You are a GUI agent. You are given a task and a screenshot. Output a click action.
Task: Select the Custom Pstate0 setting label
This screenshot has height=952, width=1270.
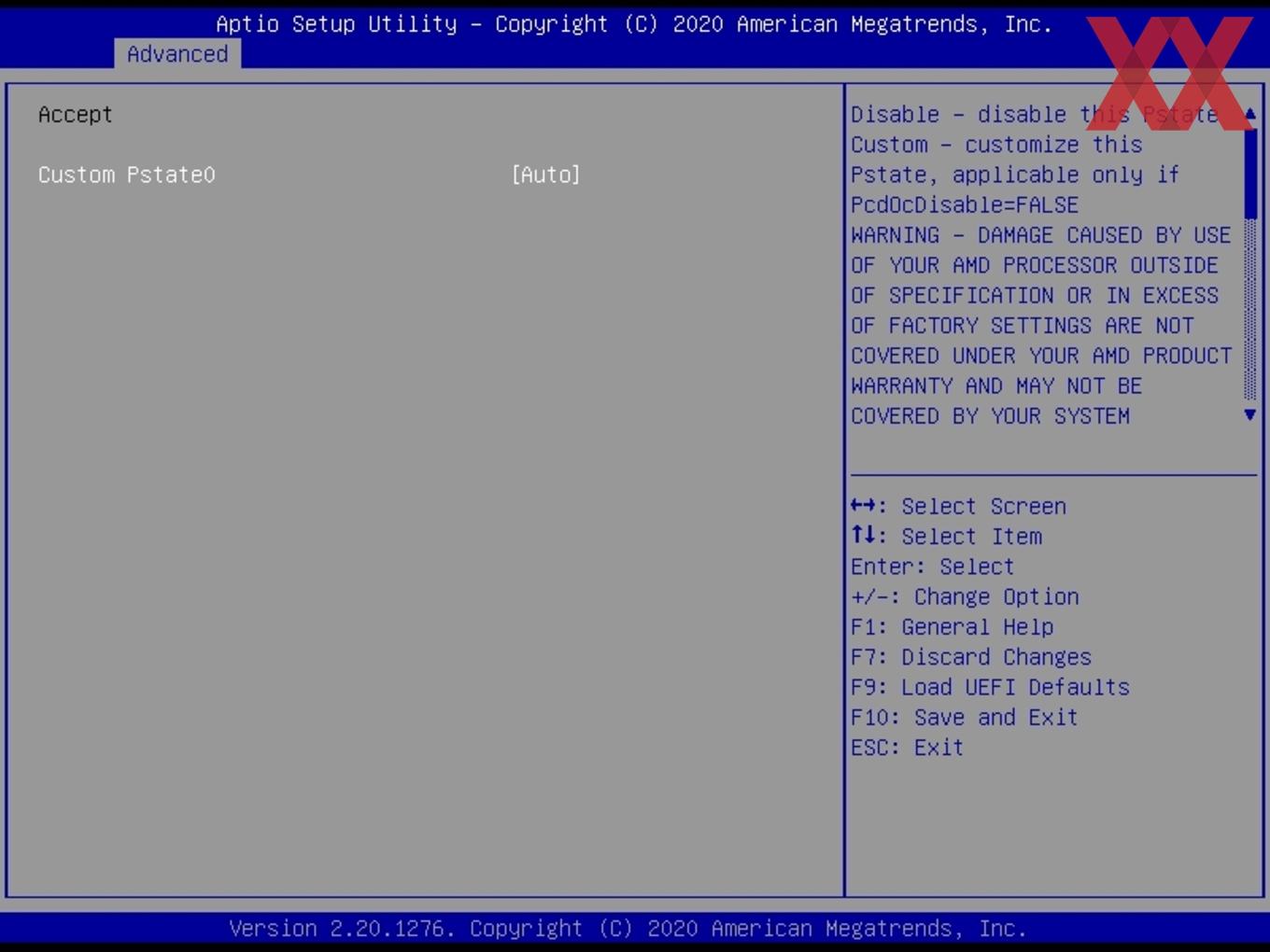[127, 175]
